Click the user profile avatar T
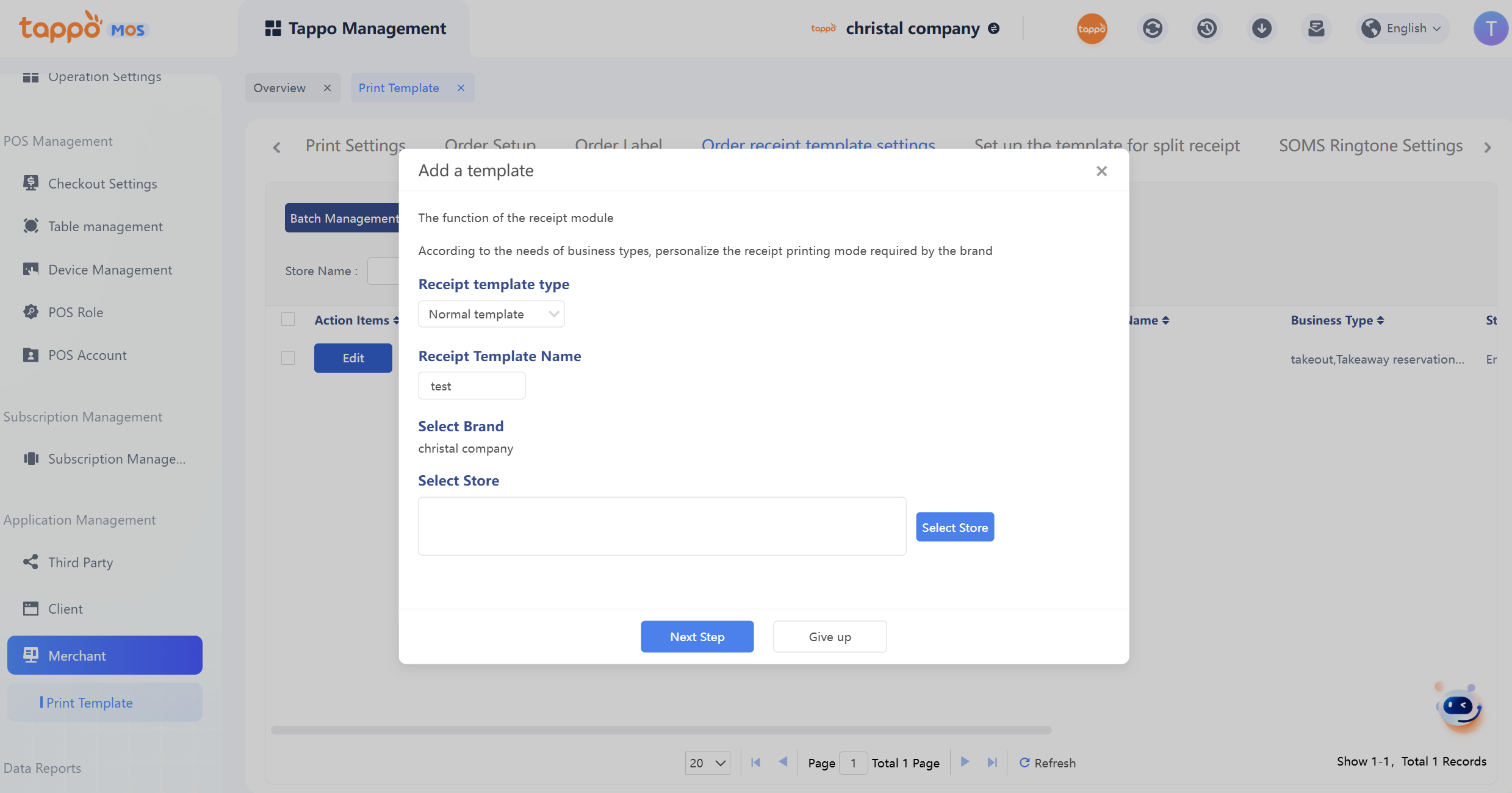1512x793 pixels. click(1490, 29)
